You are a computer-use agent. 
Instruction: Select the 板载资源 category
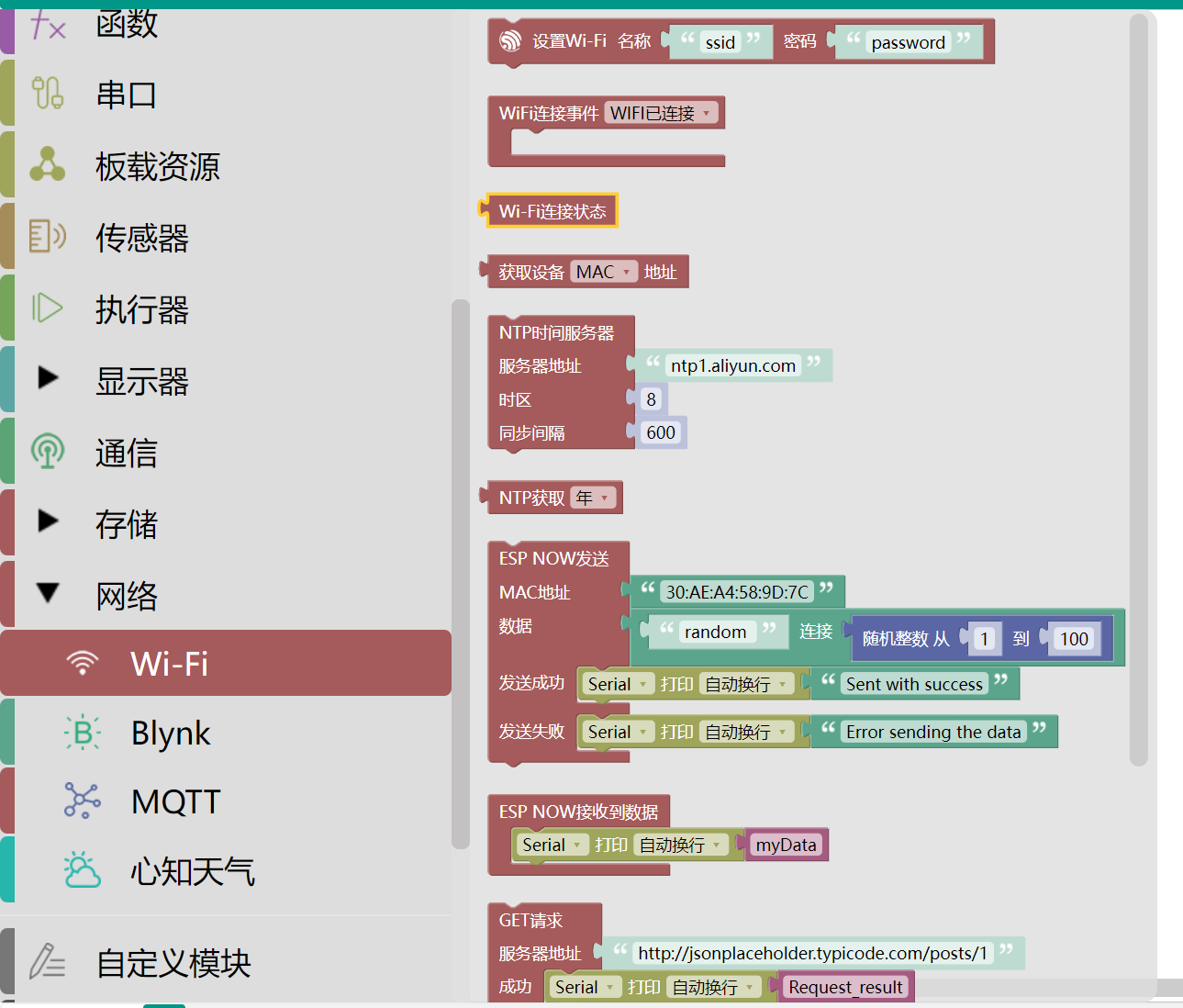point(158,166)
